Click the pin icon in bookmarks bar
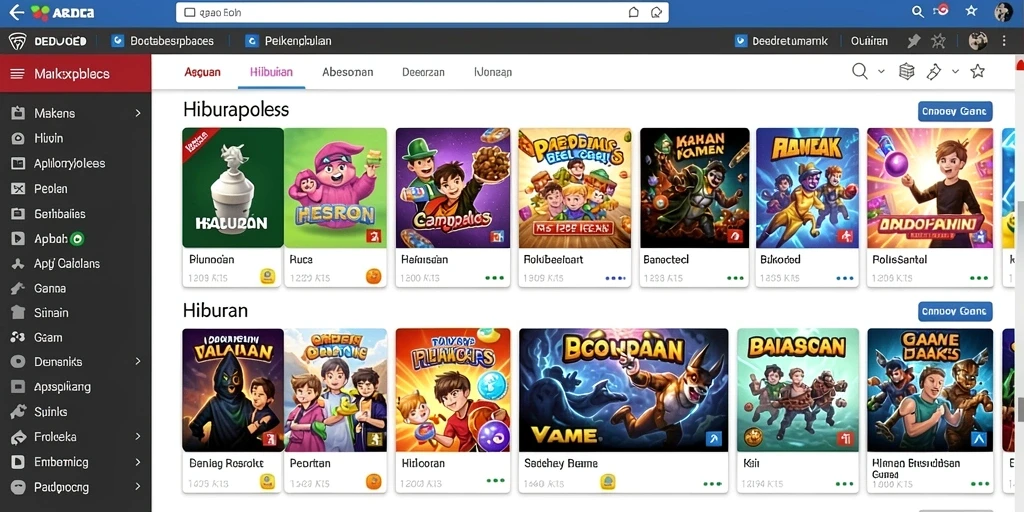Screen dimensions: 1024x512 coord(914,41)
